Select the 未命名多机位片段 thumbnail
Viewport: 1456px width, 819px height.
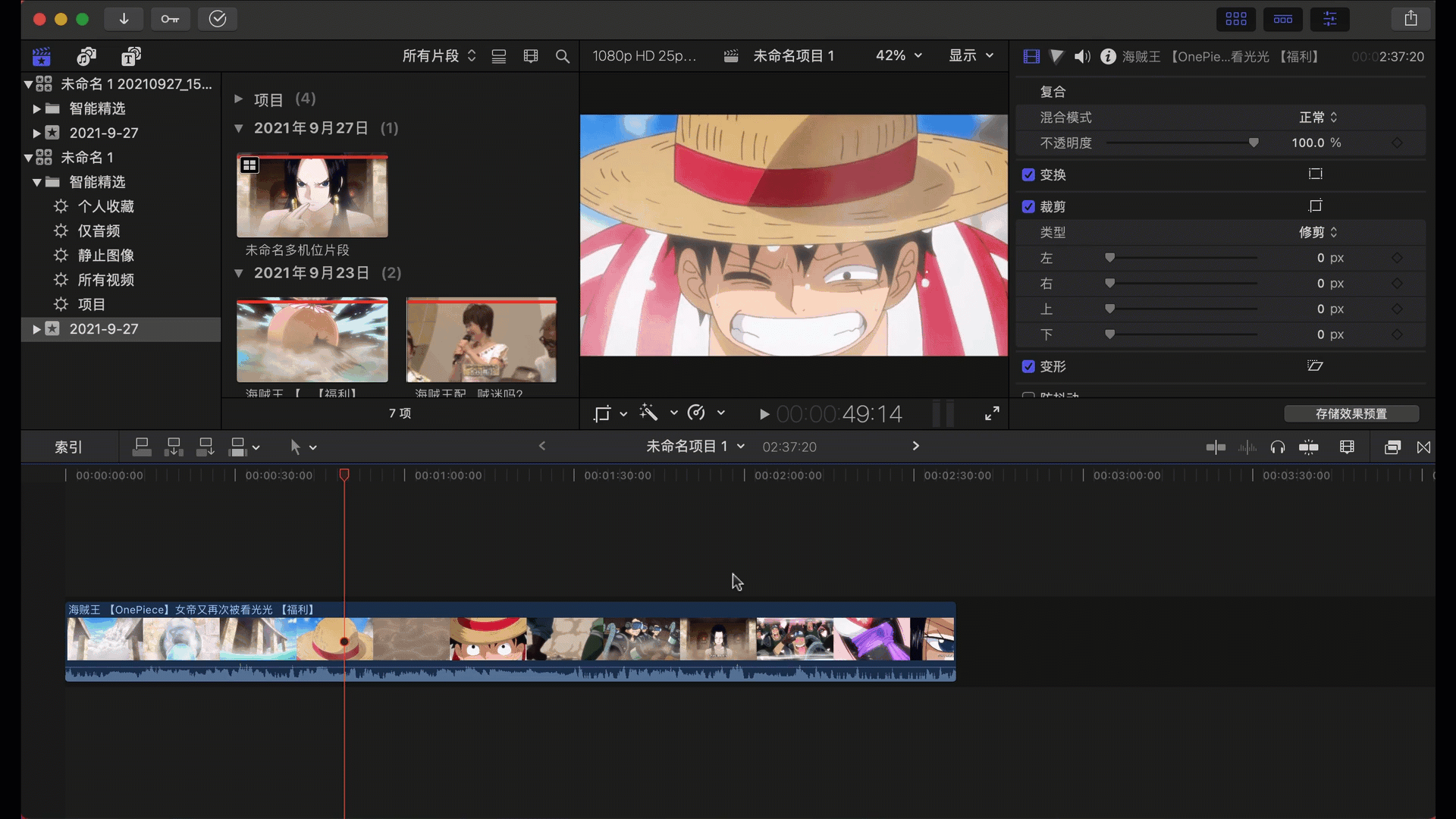pyautogui.click(x=312, y=196)
